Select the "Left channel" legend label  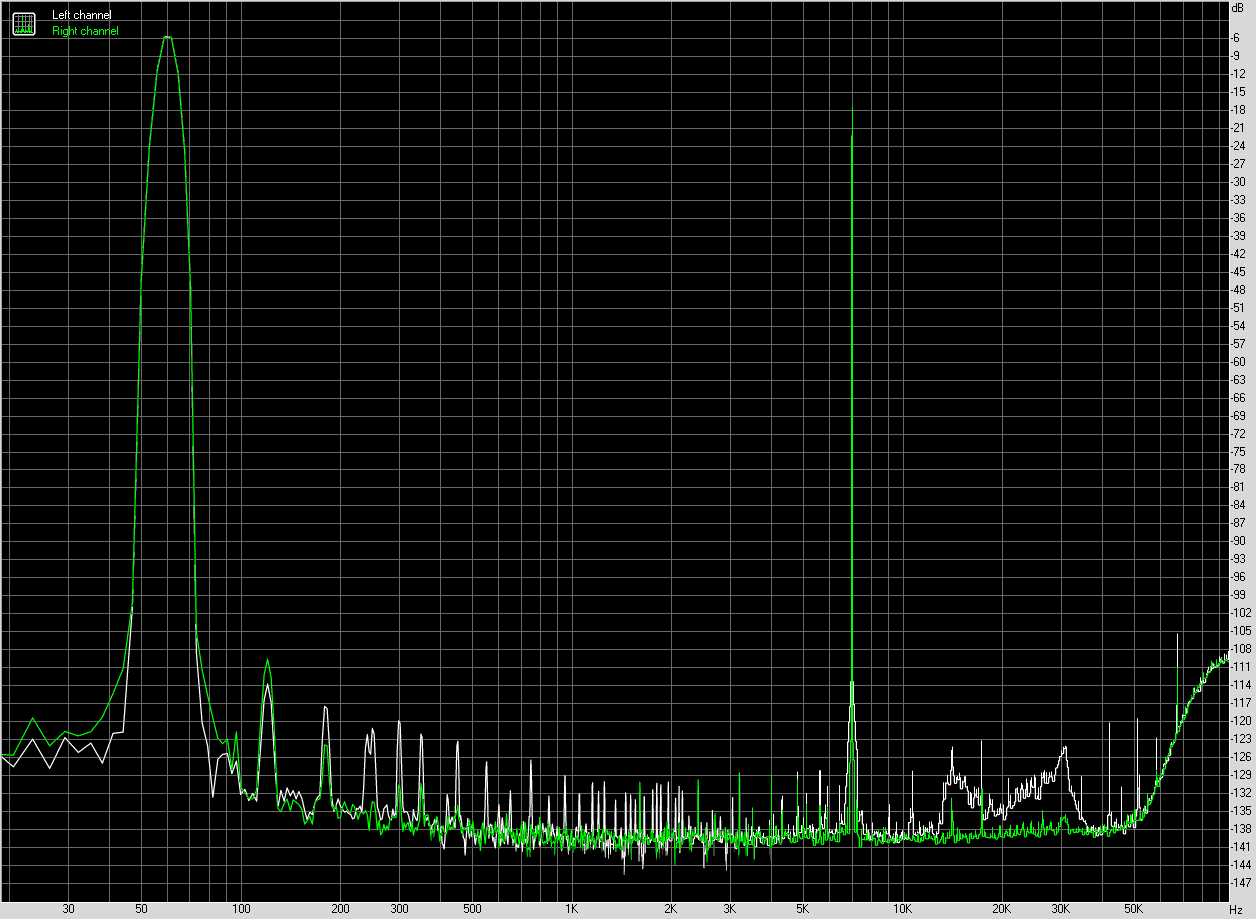[x=82, y=15]
